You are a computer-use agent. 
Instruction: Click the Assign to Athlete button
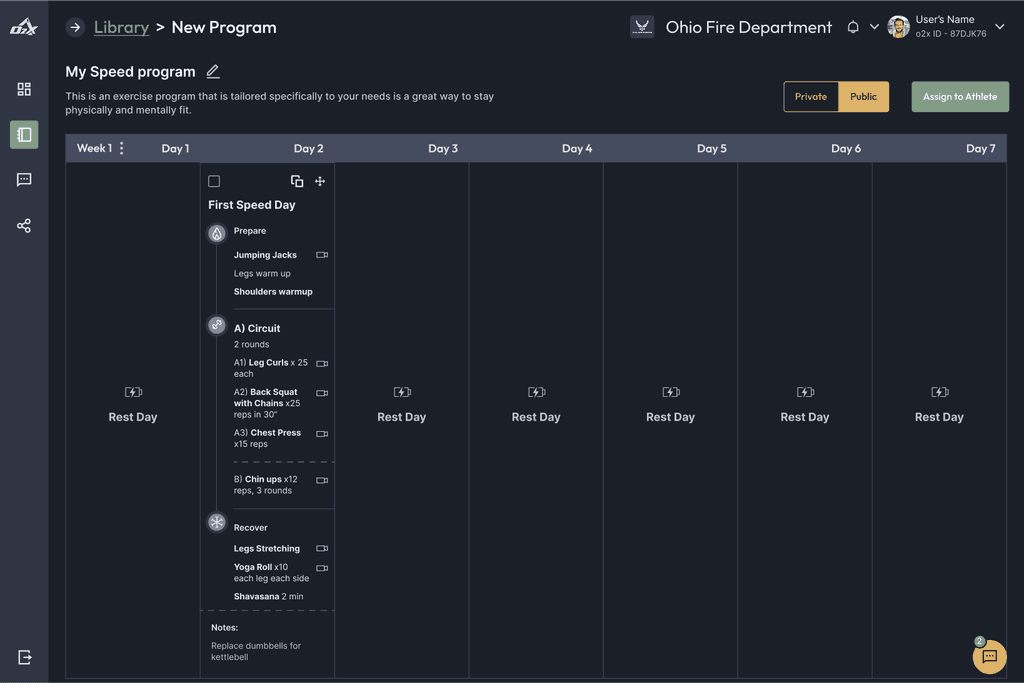[x=960, y=97]
